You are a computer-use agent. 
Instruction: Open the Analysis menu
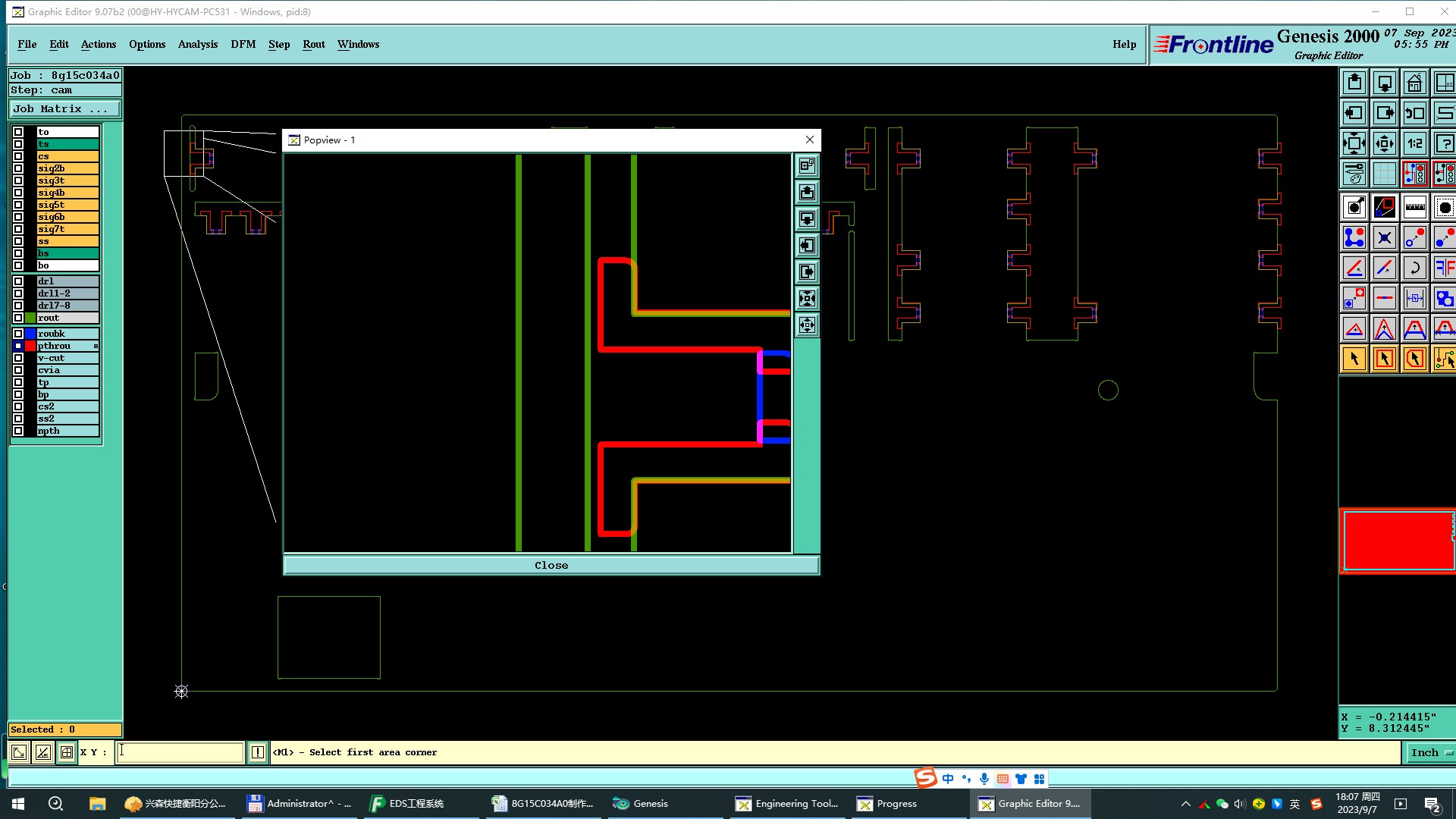point(198,44)
